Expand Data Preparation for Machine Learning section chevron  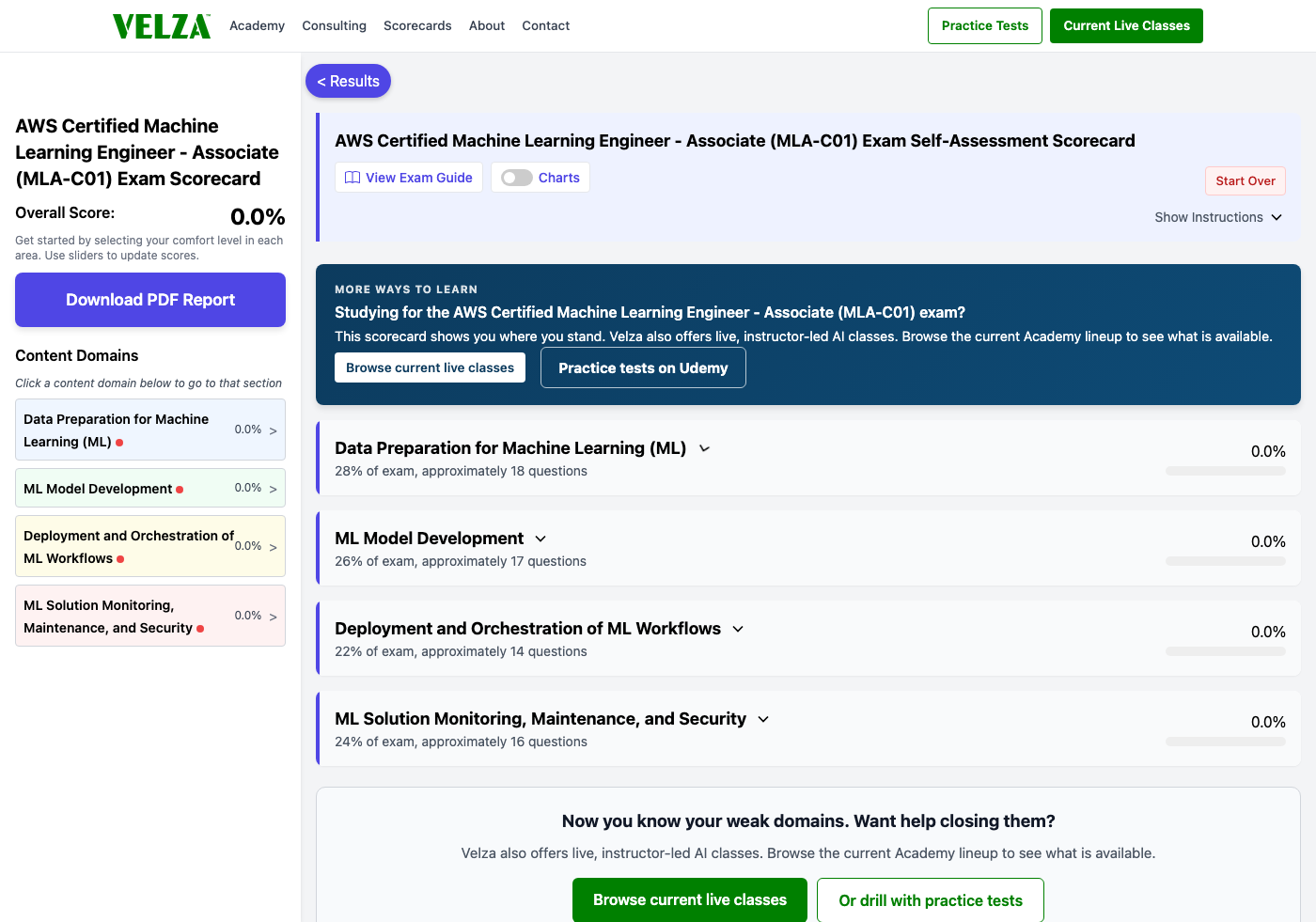705,448
